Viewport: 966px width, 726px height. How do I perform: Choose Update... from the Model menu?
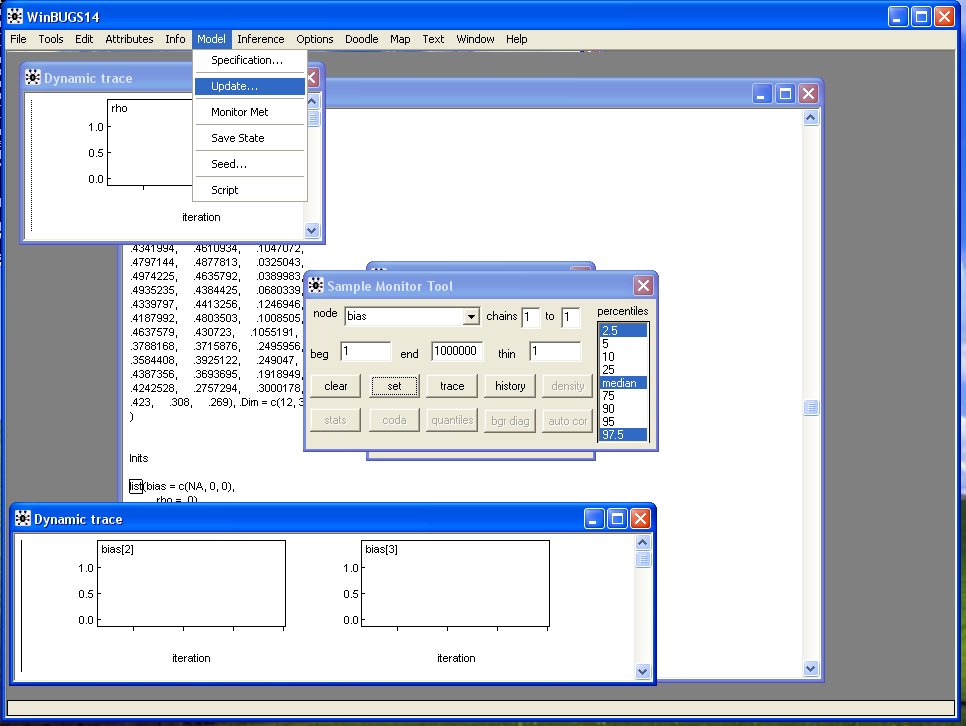tap(234, 86)
